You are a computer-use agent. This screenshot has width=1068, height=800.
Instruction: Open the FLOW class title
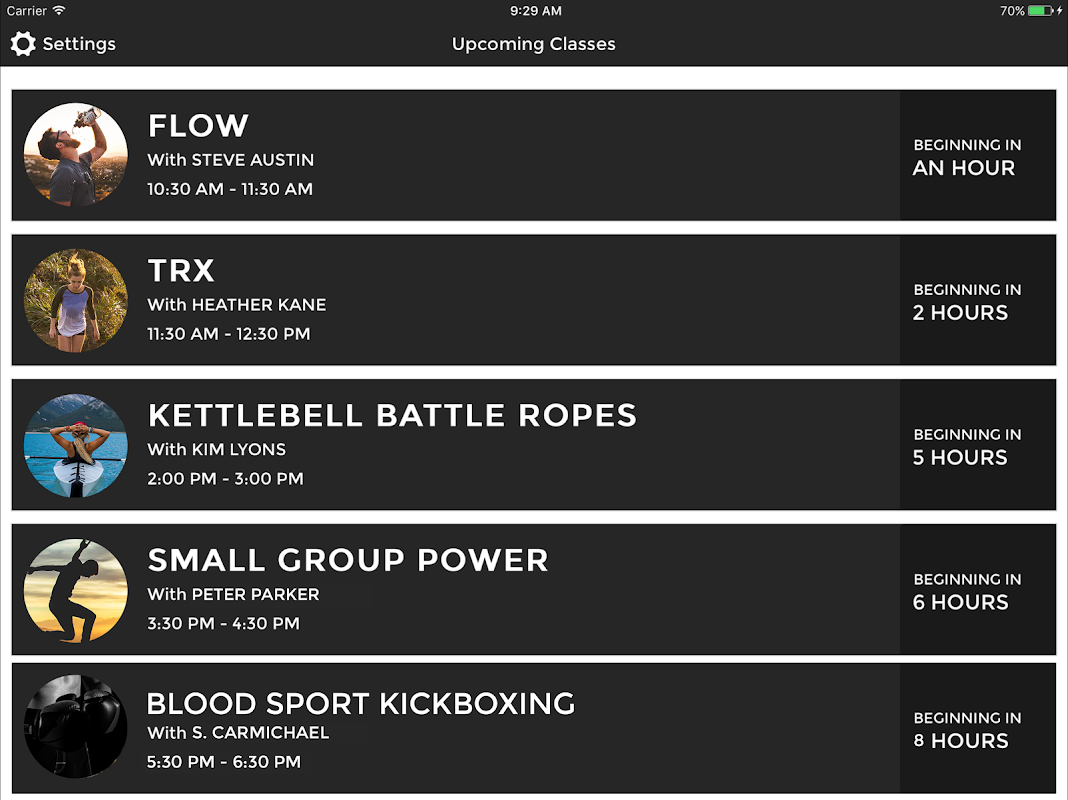(198, 126)
